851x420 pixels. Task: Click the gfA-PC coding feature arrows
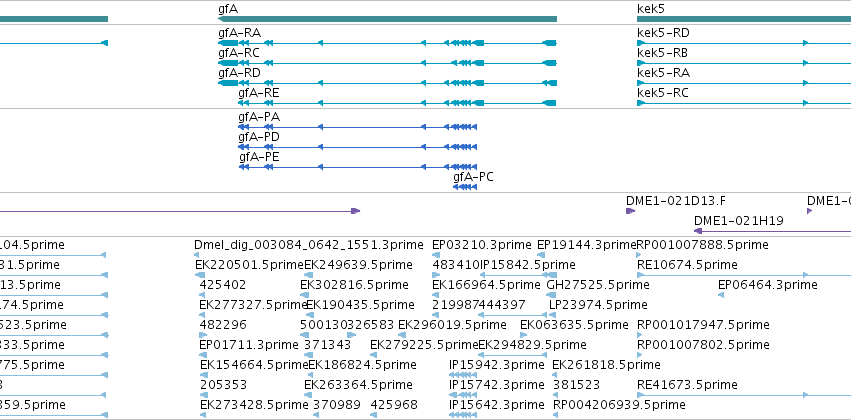pos(465,187)
